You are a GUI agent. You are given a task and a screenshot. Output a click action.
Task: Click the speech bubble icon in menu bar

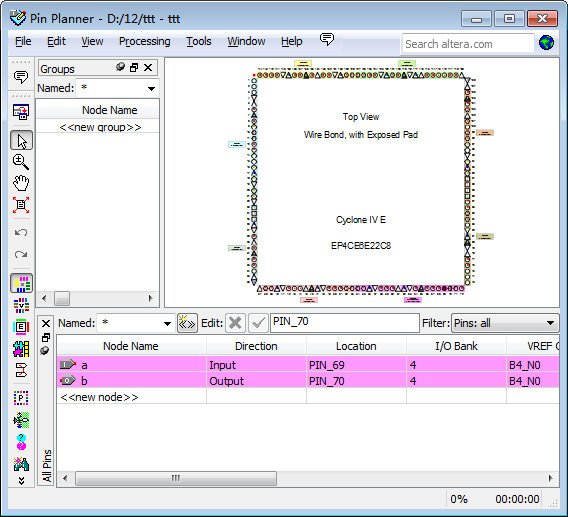pyautogui.click(x=327, y=39)
